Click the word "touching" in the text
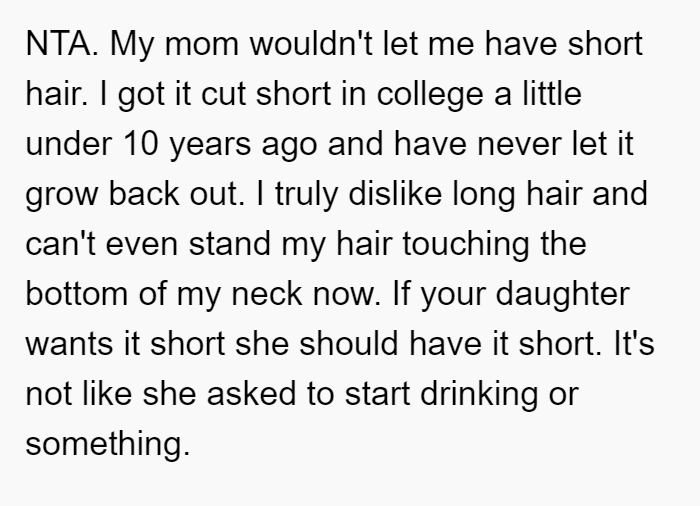 click(466, 244)
